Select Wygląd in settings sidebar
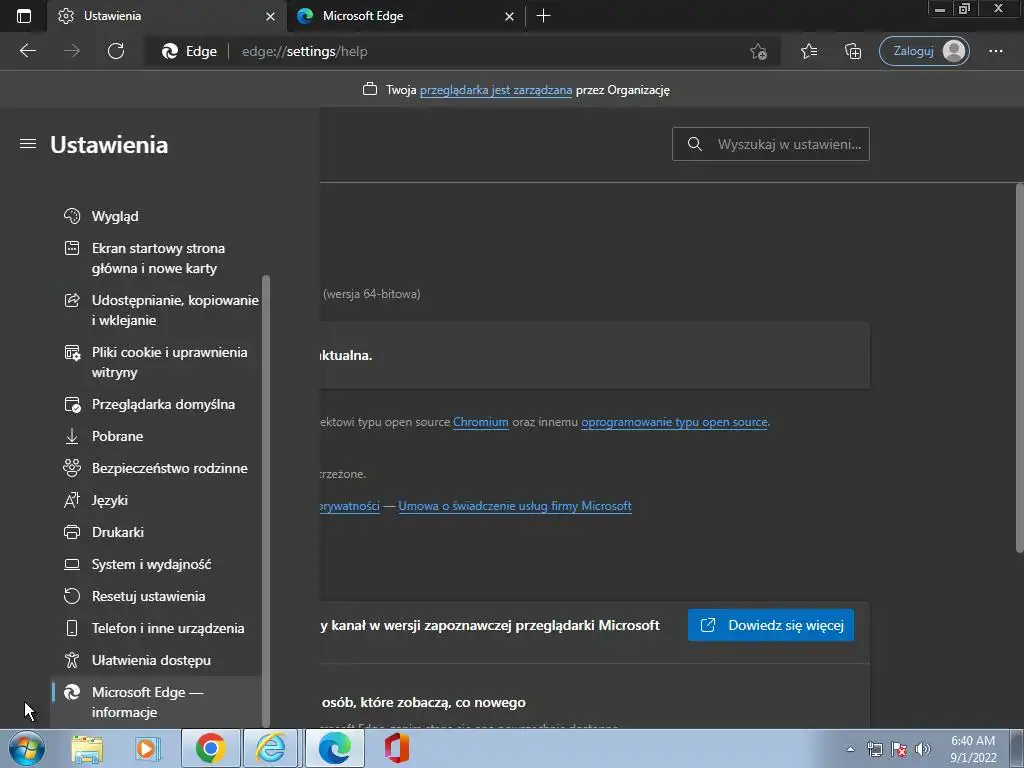Image resolution: width=1024 pixels, height=768 pixels. click(115, 216)
